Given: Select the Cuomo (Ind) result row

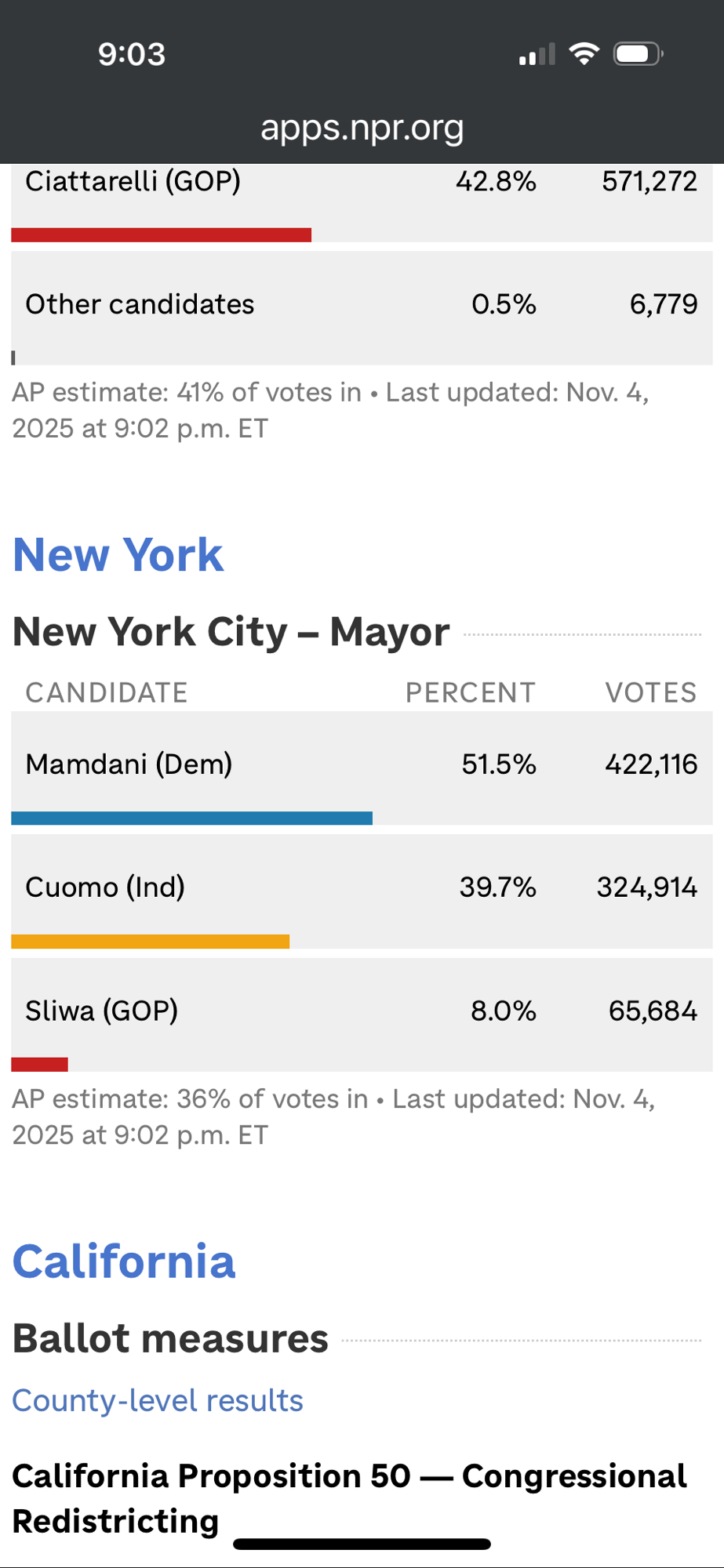Looking at the screenshot, I should (x=362, y=887).
